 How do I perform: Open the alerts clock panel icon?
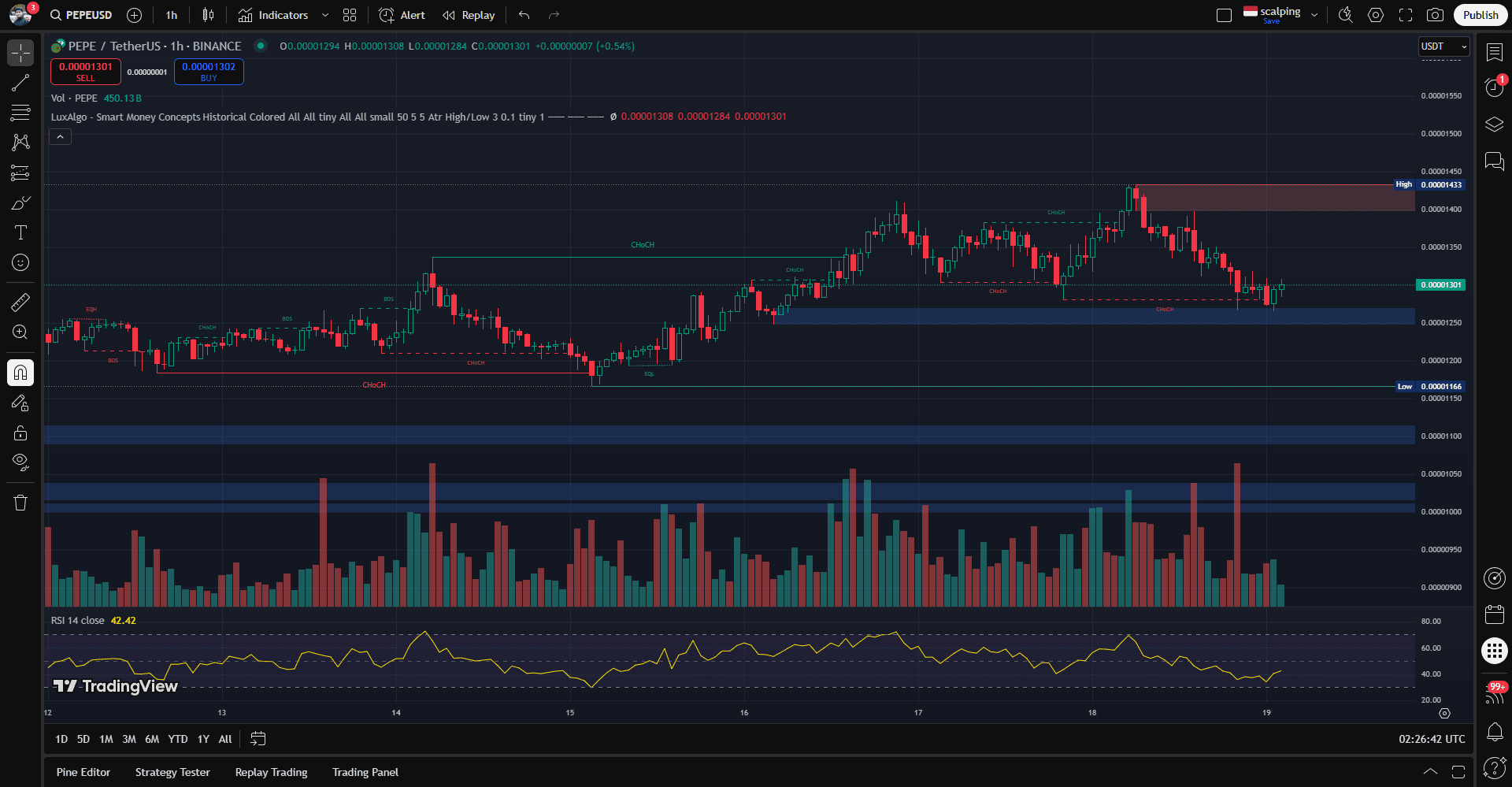click(x=1494, y=87)
